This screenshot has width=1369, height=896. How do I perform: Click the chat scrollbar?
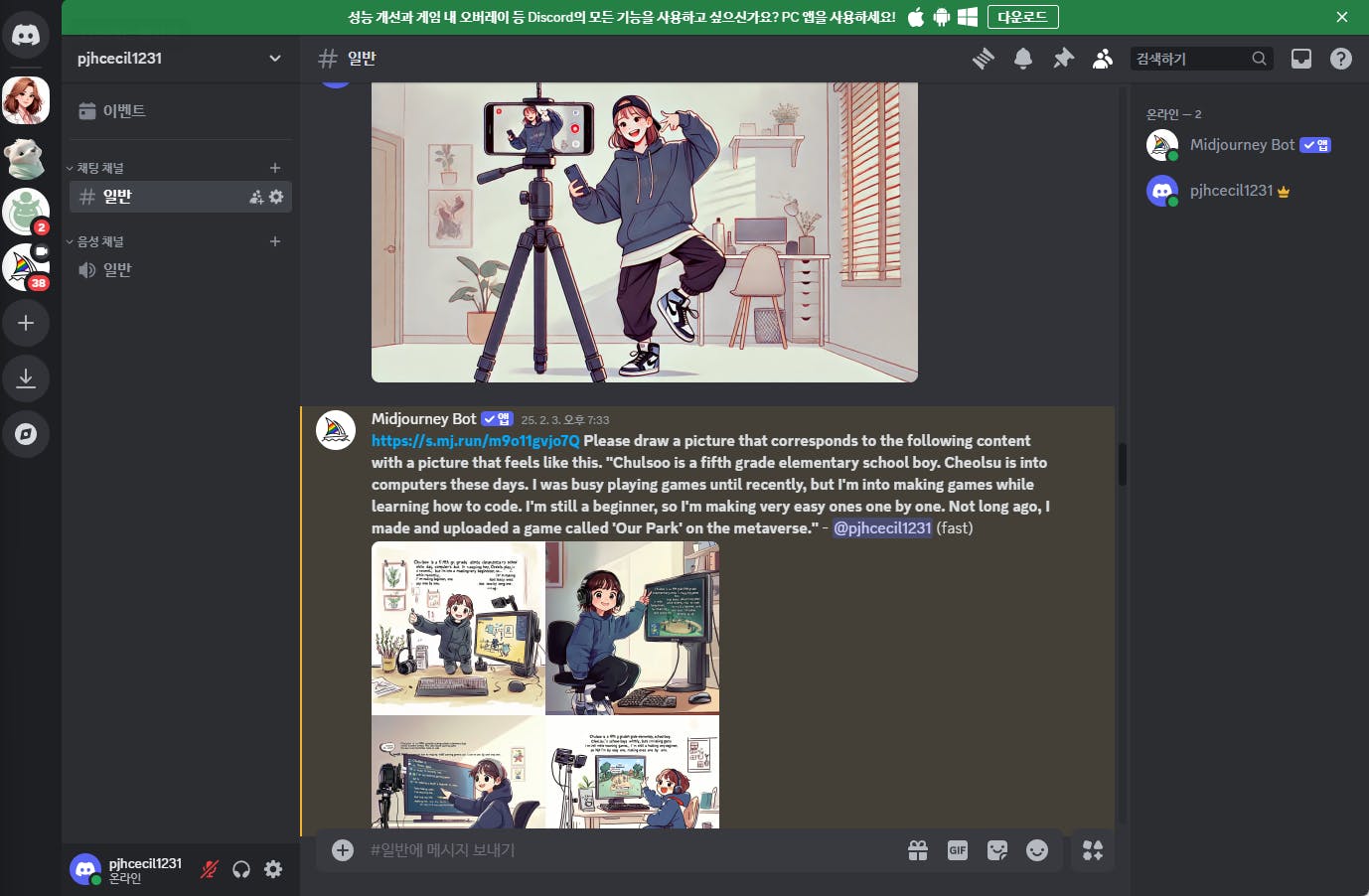tap(1123, 465)
